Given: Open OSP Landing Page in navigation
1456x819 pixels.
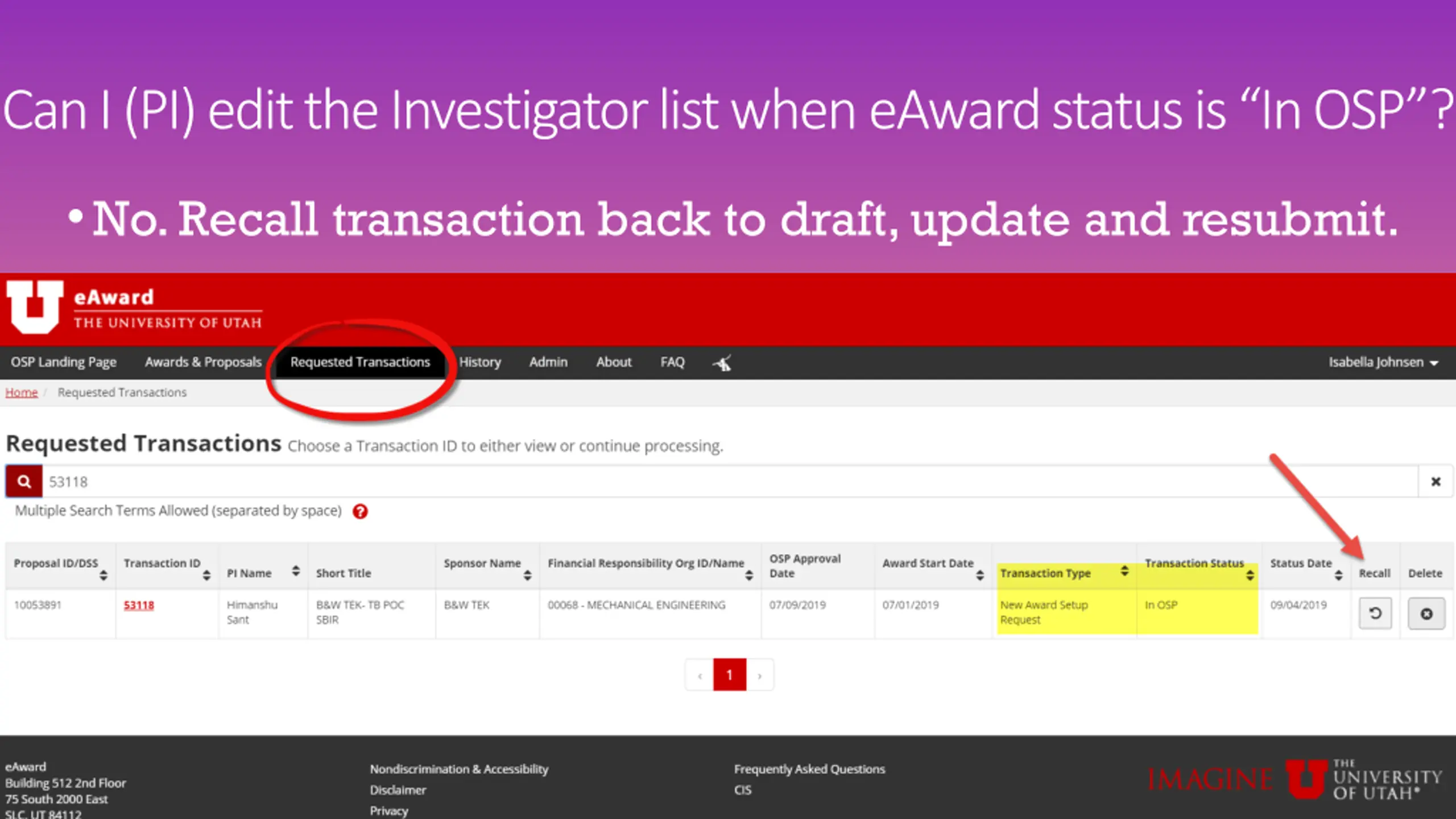Looking at the screenshot, I should pyautogui.click(x=64, y=362).
